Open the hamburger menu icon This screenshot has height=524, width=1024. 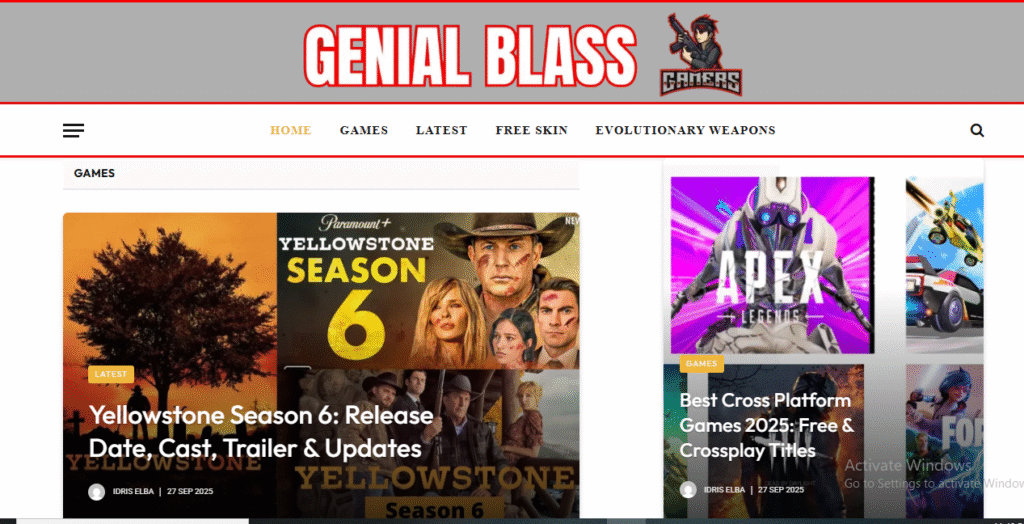tap(73, 131)
